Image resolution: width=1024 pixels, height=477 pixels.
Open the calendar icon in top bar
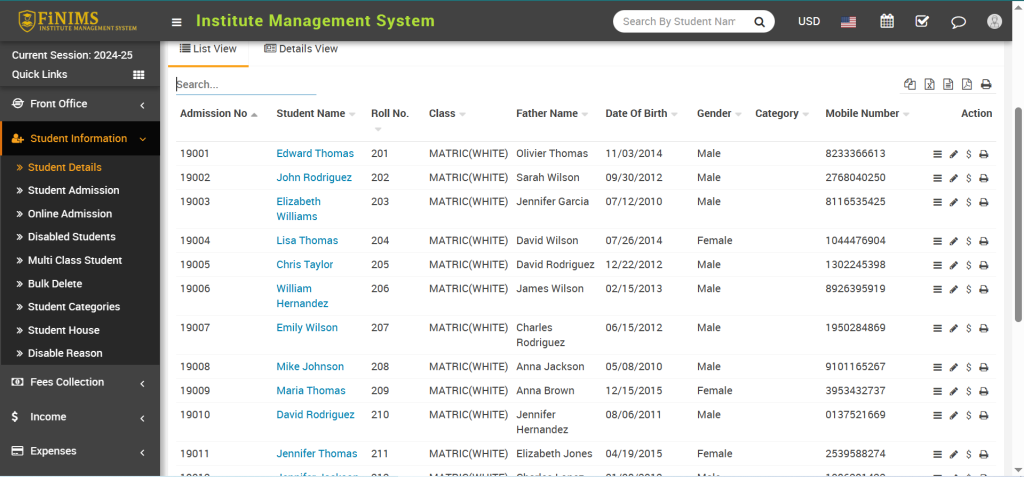click(x=886, y=21)
